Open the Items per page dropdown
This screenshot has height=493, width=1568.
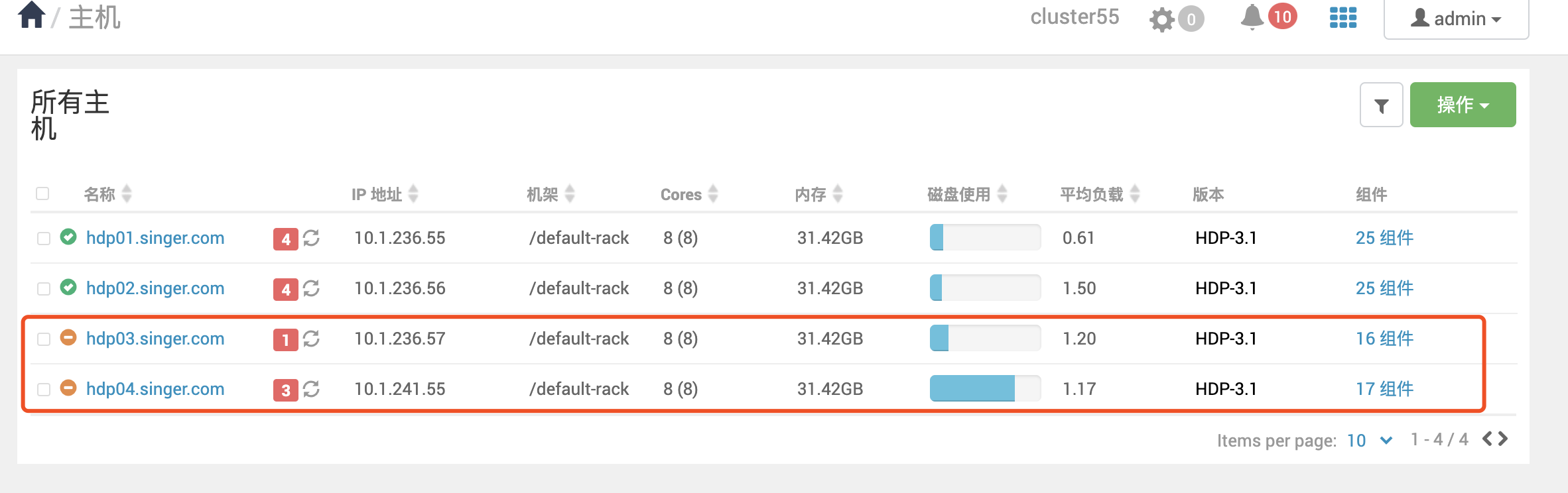(1369, 441)
